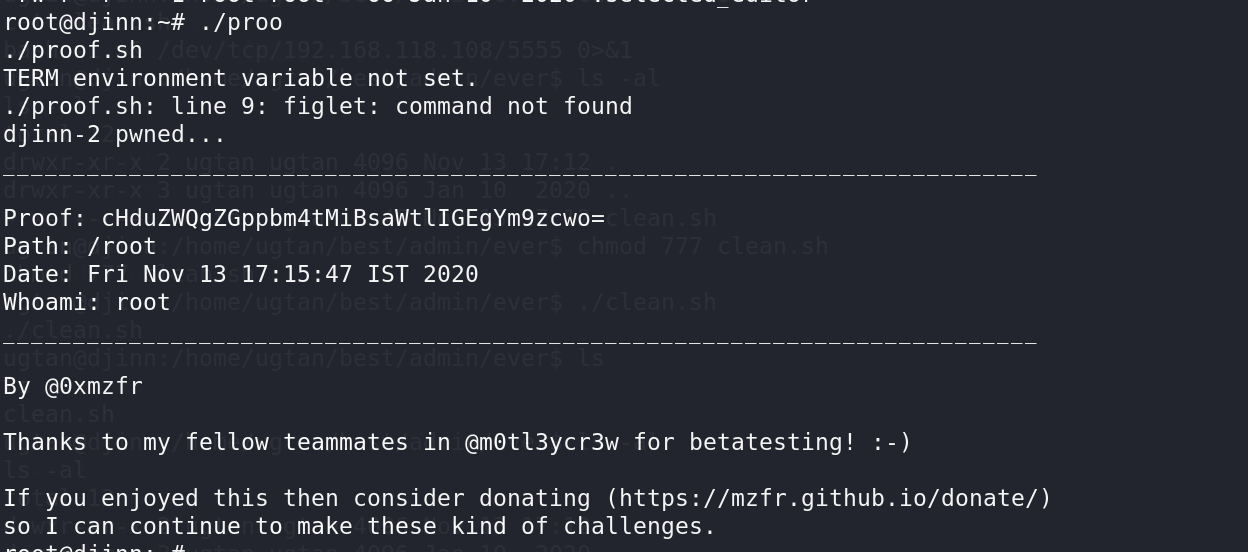Click the donate URL mzfr.github.io/donate
This screenshot has width=1248, height=552.
(828, 498)
